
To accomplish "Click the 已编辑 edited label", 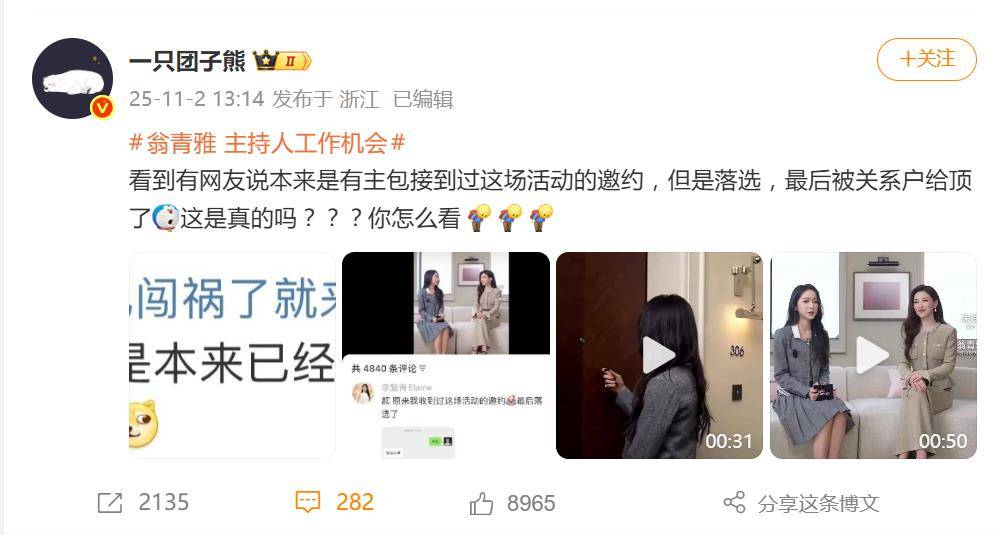I will pos(423,99).
